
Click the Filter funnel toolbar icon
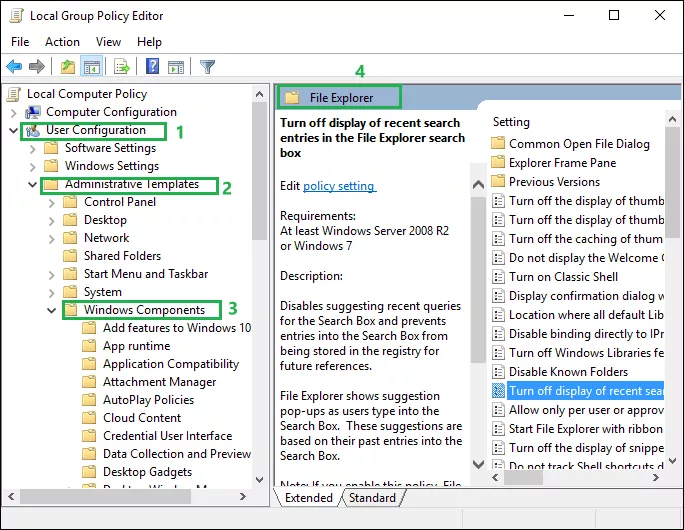coord(207,67)
